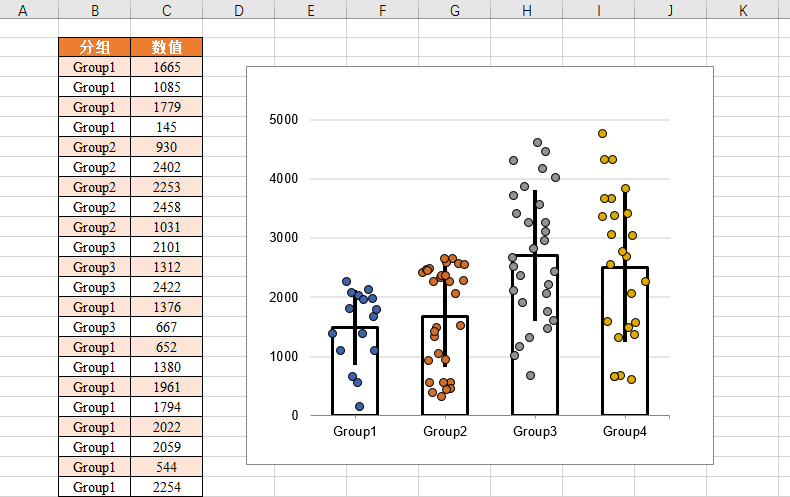The height and width of the screenshot is (497, 790).
Task: Click the 5000 y-axis label
Action: pos(284,119)
